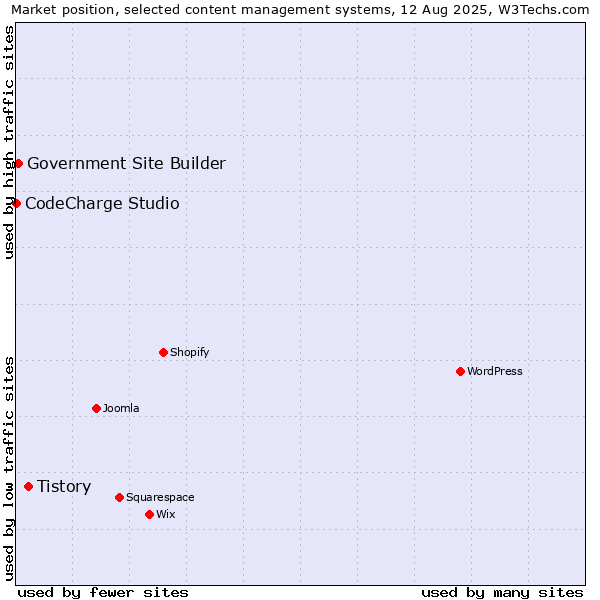Viewport: 600px width, 600px height.
Task: Click 'used by fewer sites' axis label
Action: (x=103, y=593)
